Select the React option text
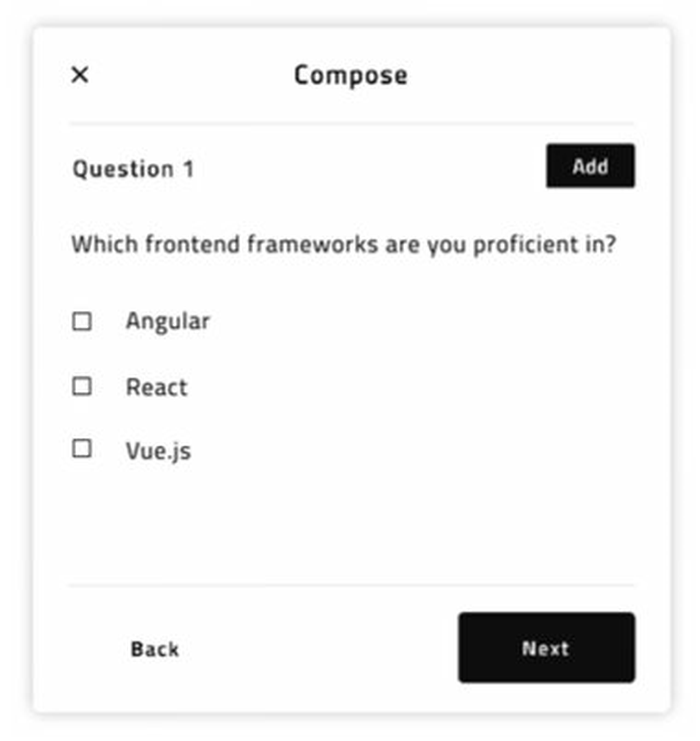700x741 pixels. [x=156, y=387]
